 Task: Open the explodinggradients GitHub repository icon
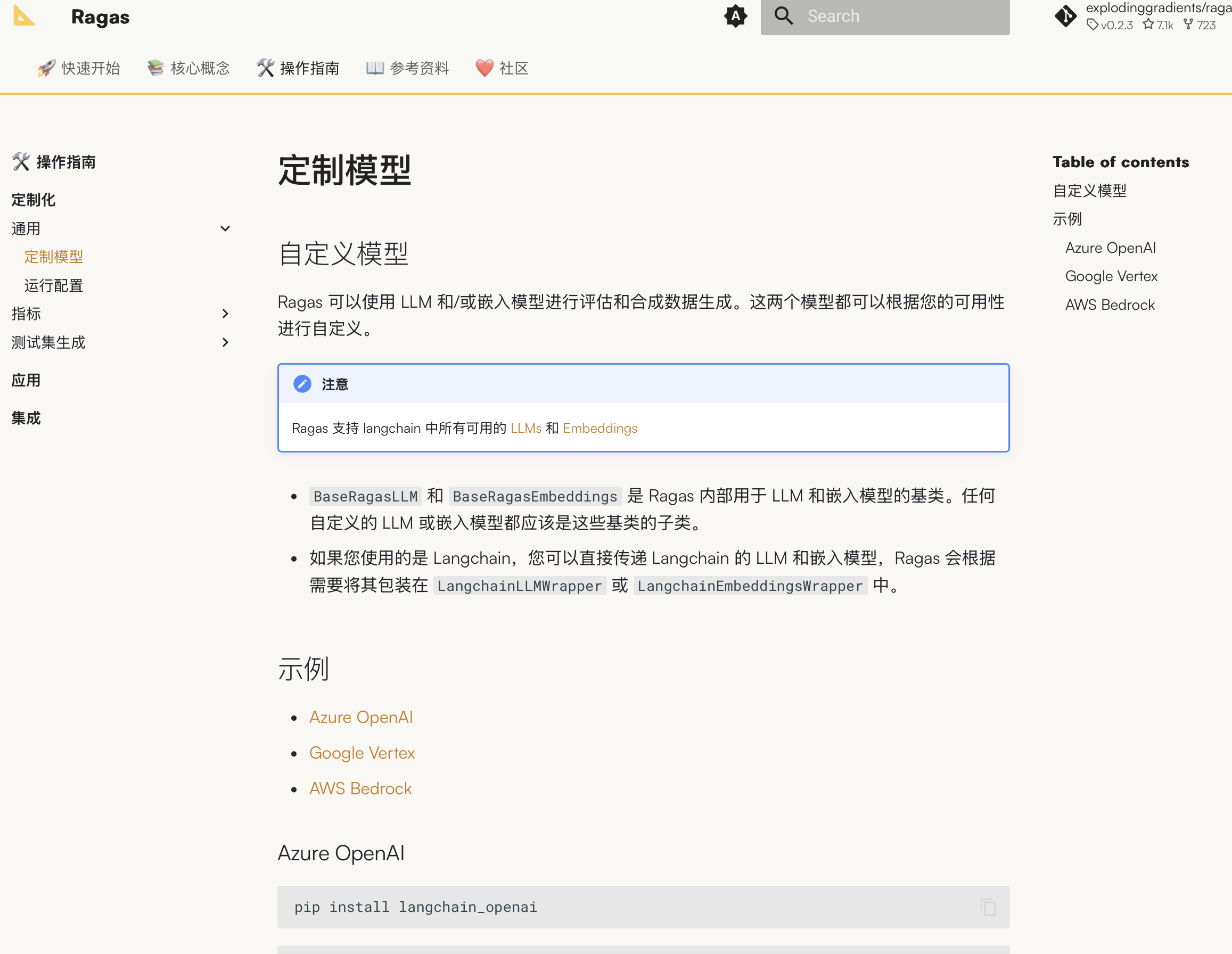pyautogui.click(x=1065, y=16)
